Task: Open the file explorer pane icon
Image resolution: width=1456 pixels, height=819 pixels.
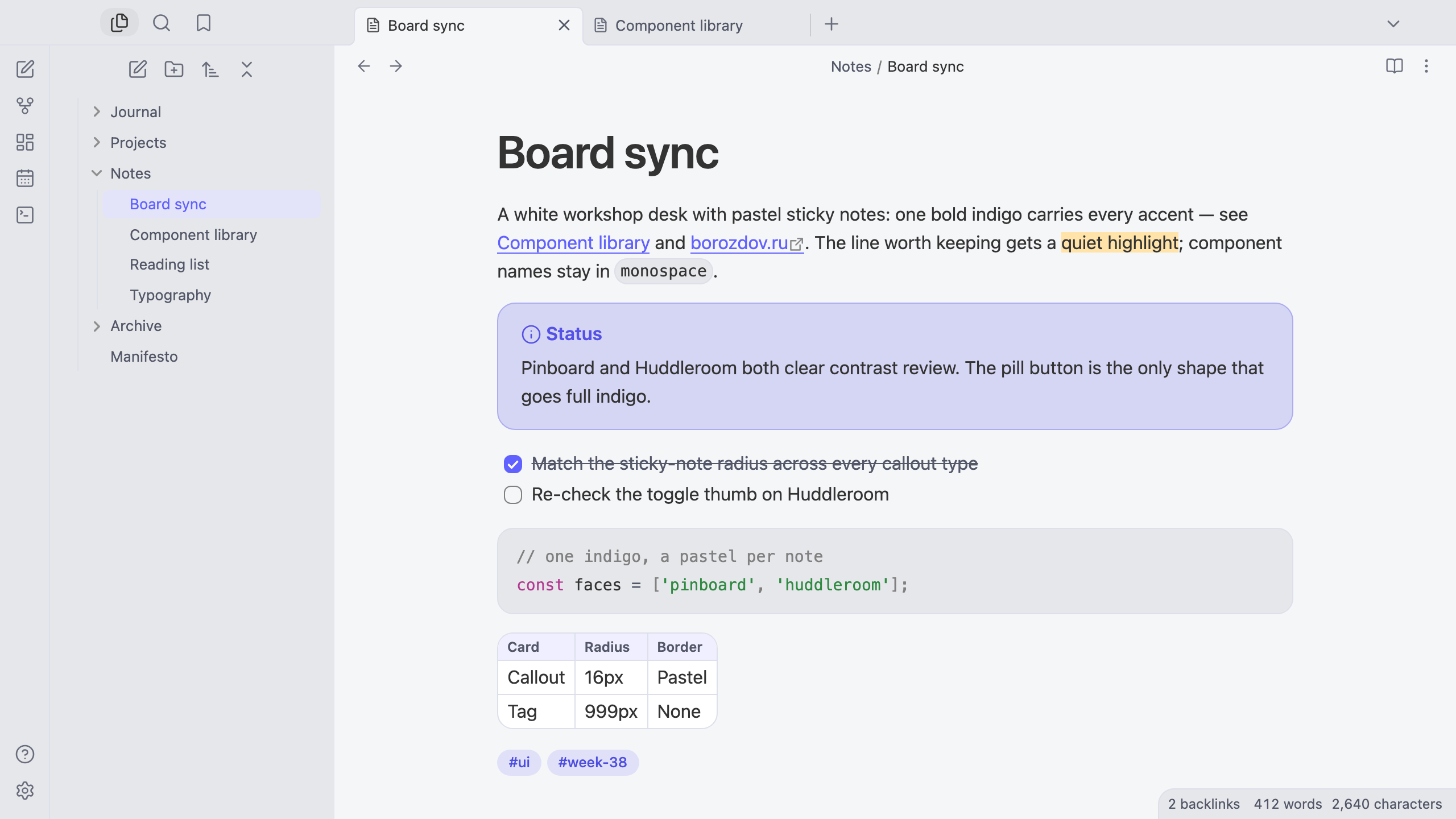Action: pyautogui.click(x=119, y=23)
